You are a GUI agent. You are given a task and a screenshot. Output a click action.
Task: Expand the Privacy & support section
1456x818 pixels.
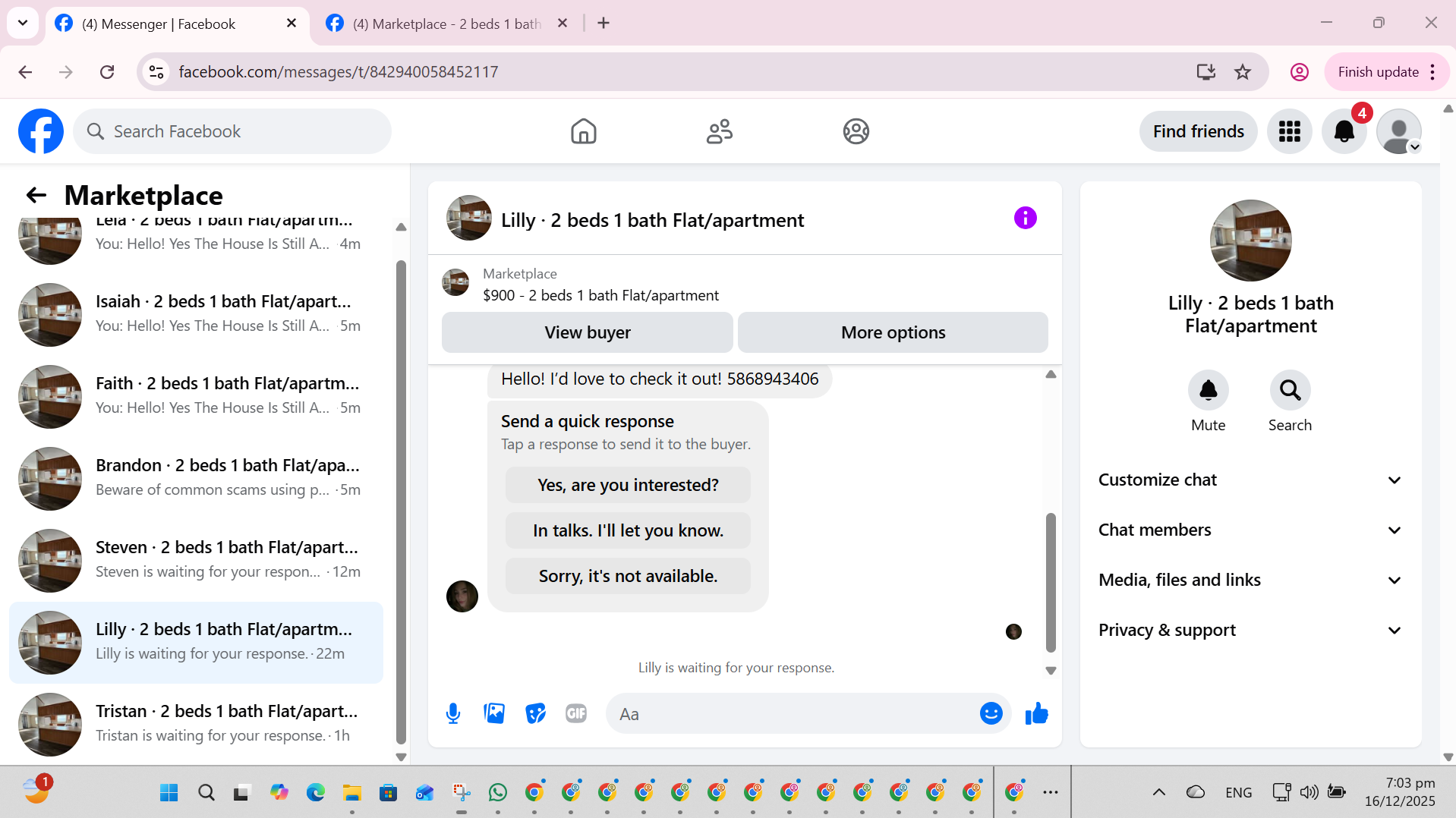[x=1250, y=630]
